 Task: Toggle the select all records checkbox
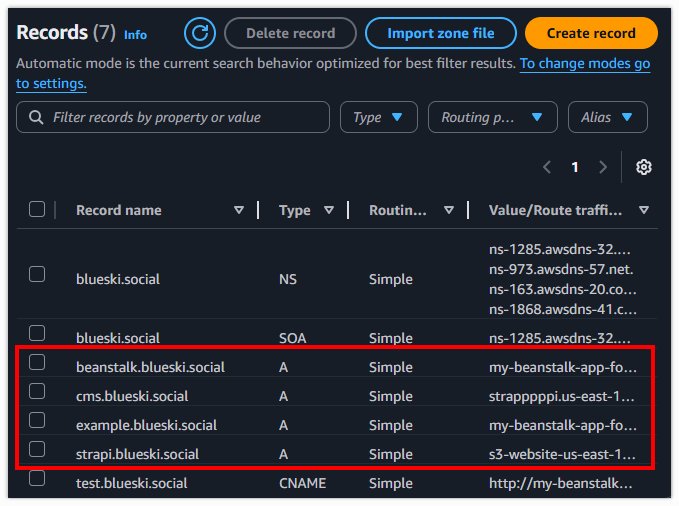pos(37,209)
